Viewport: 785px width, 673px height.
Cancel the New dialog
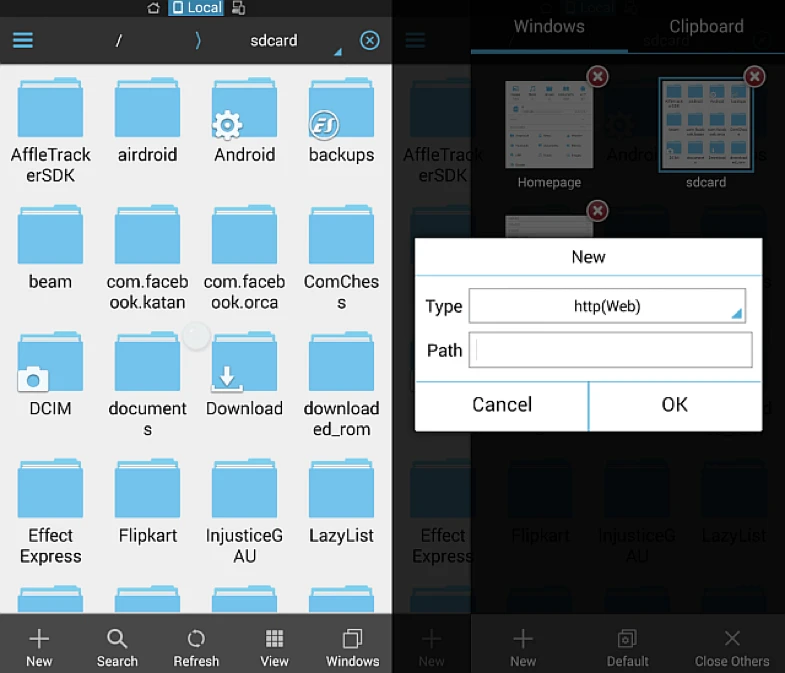pos(502,405)
